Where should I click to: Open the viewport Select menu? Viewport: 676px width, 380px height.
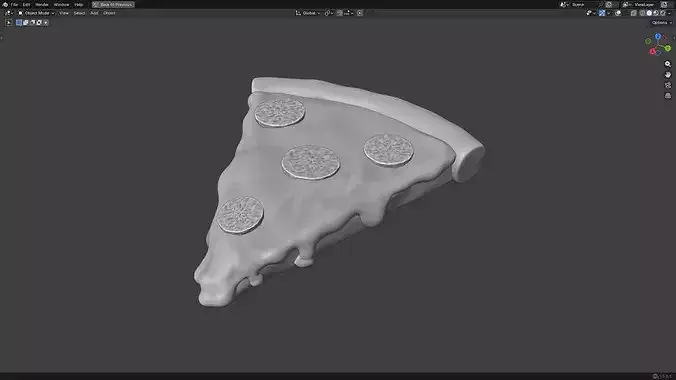coord(79,13)
